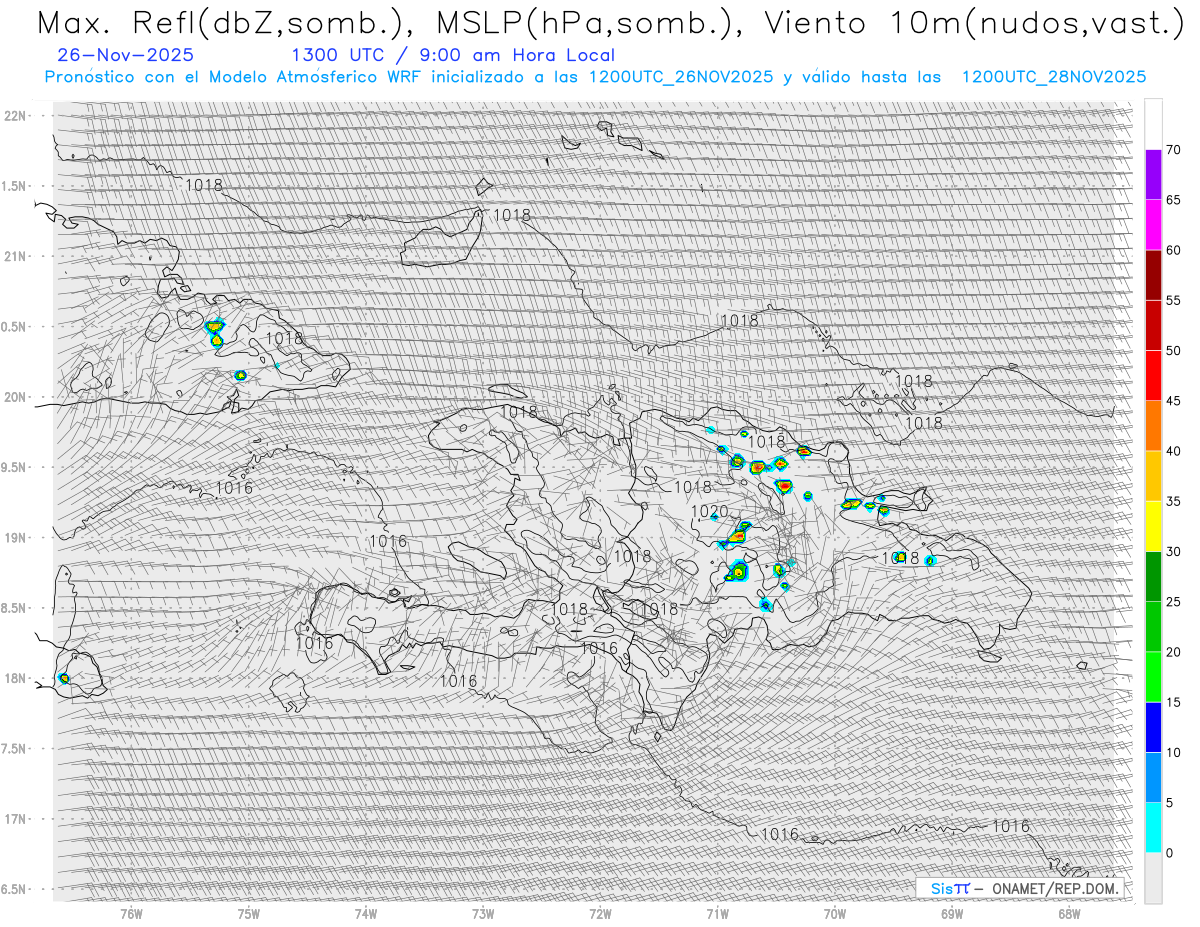This screenshot has width=1200, height=927.
Task: Click '1300 UTC / 9:00 am Hora Local'
Action: (x=453, y=55)
